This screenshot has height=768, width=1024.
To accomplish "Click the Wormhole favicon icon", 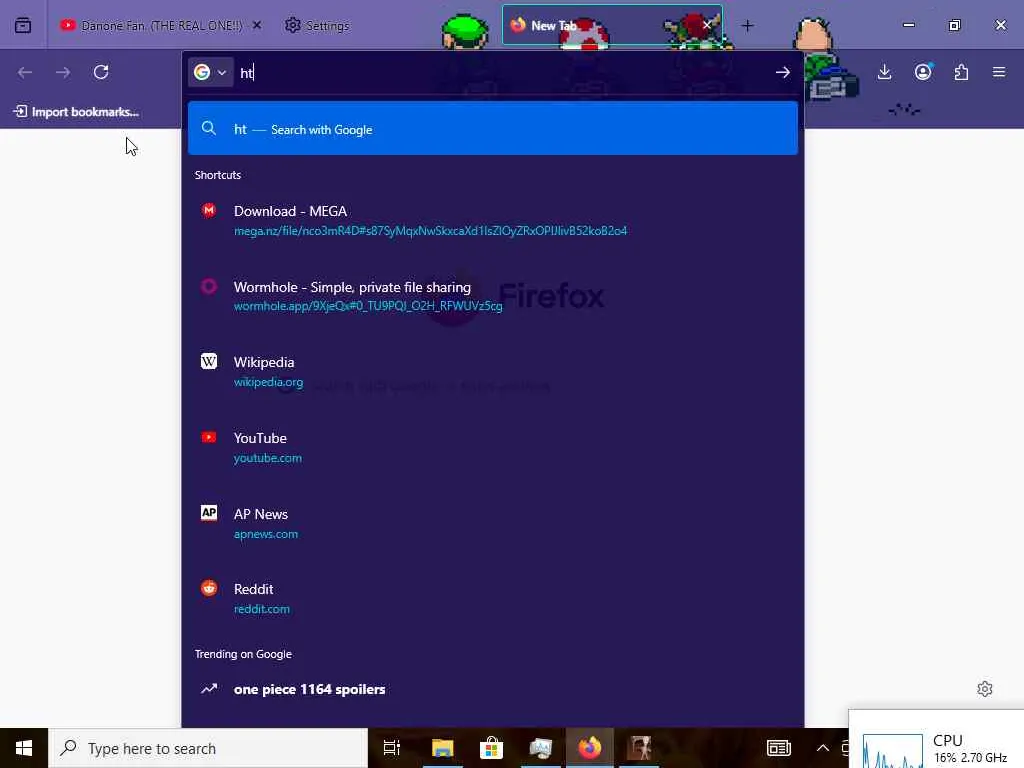I will point(208,286).
